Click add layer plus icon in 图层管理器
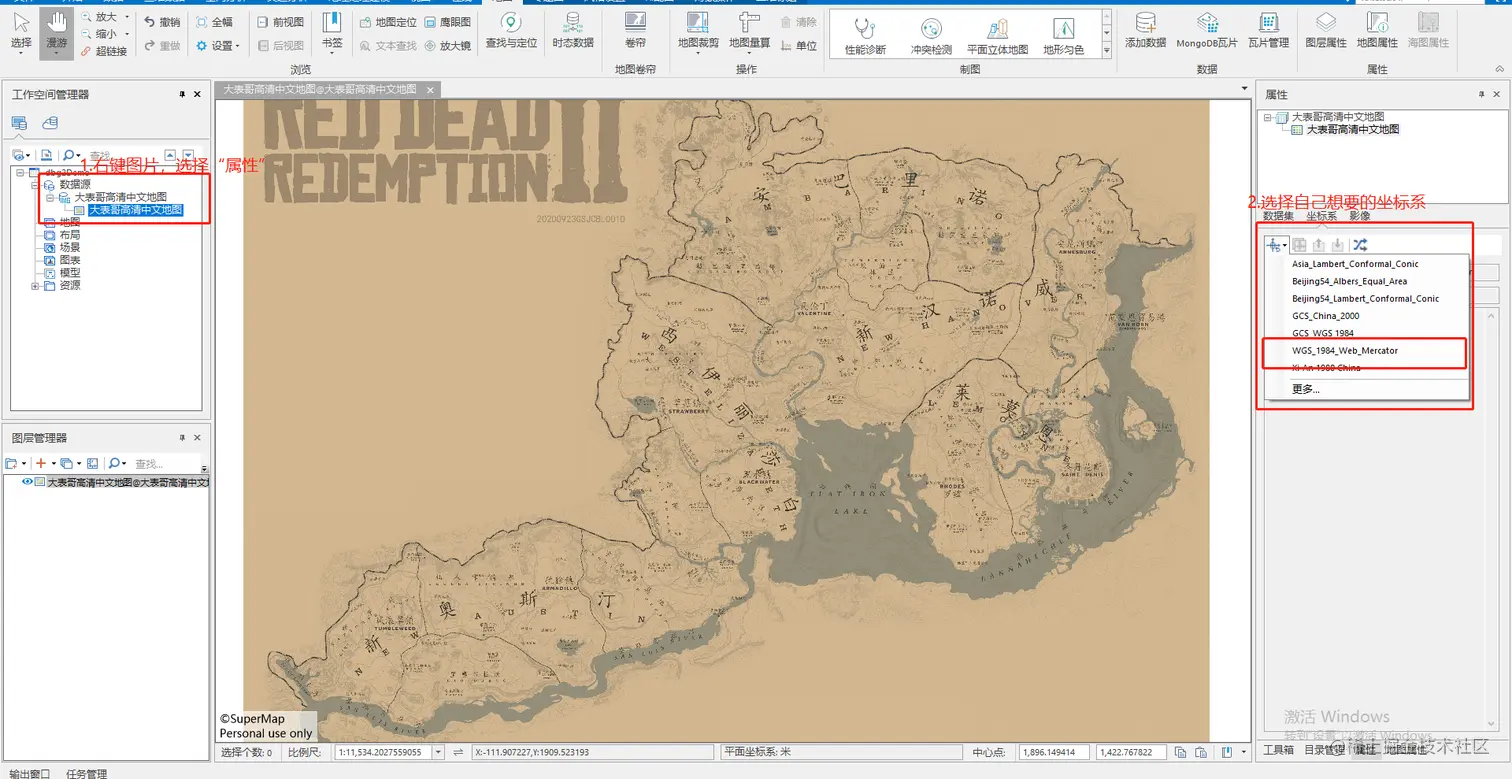Image resolution: width=1512 pixels, height=779 pixels. click(41, 464)
